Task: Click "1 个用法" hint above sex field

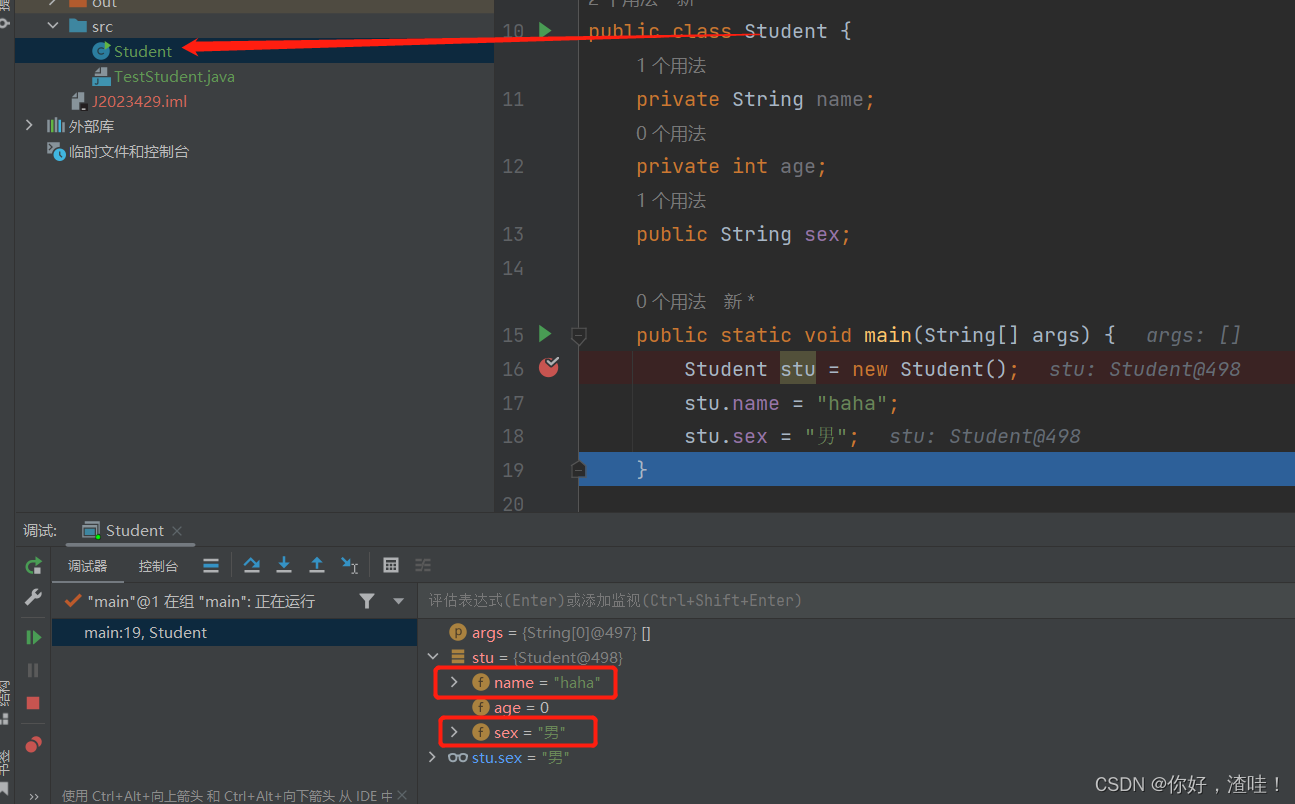Action: (671, 200)
